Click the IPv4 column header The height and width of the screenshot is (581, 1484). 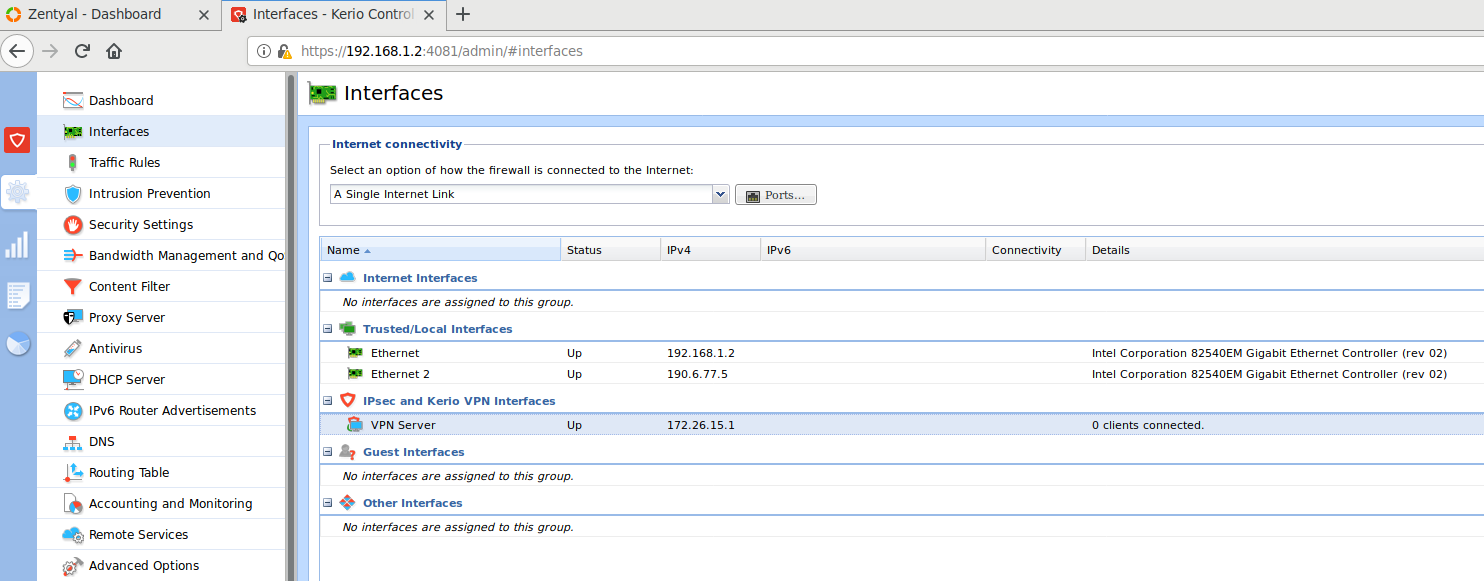pyautogui.click(x=710, y=250)
